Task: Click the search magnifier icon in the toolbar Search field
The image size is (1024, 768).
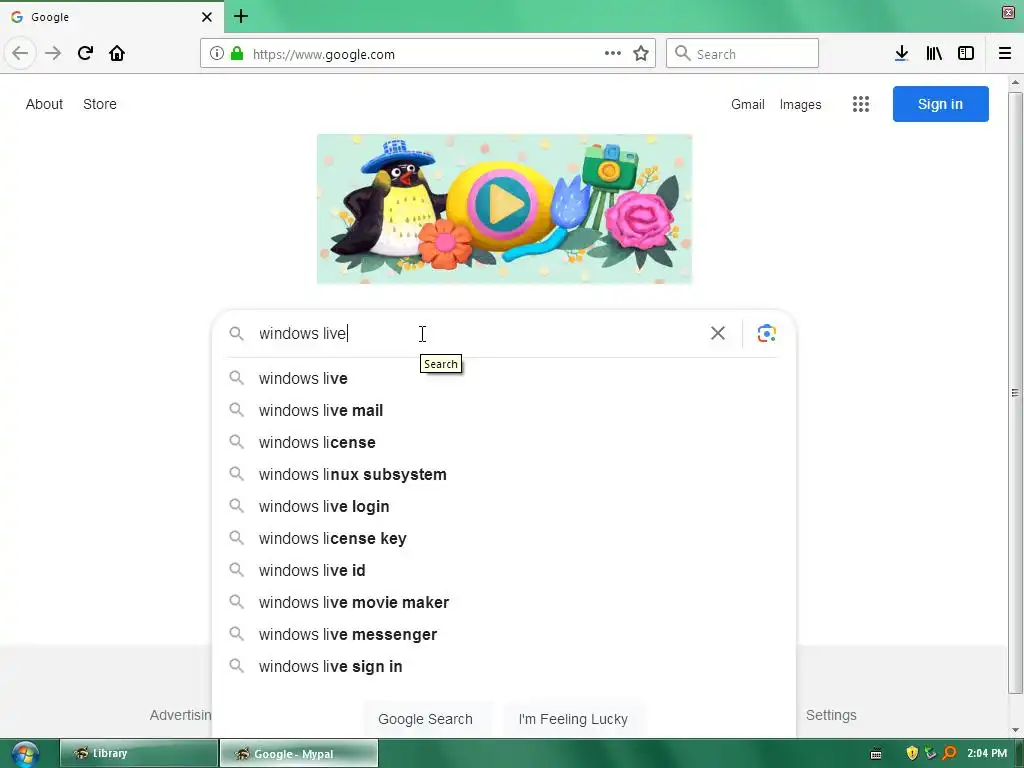Action: click(682, 53)
